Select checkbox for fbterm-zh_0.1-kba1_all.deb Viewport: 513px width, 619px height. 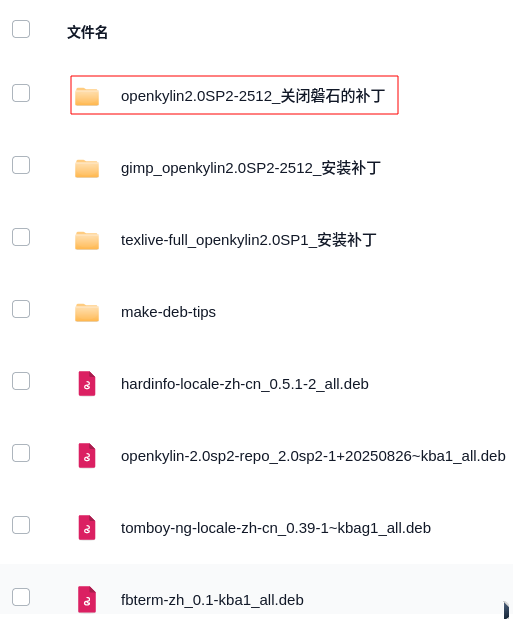[21, 596]
